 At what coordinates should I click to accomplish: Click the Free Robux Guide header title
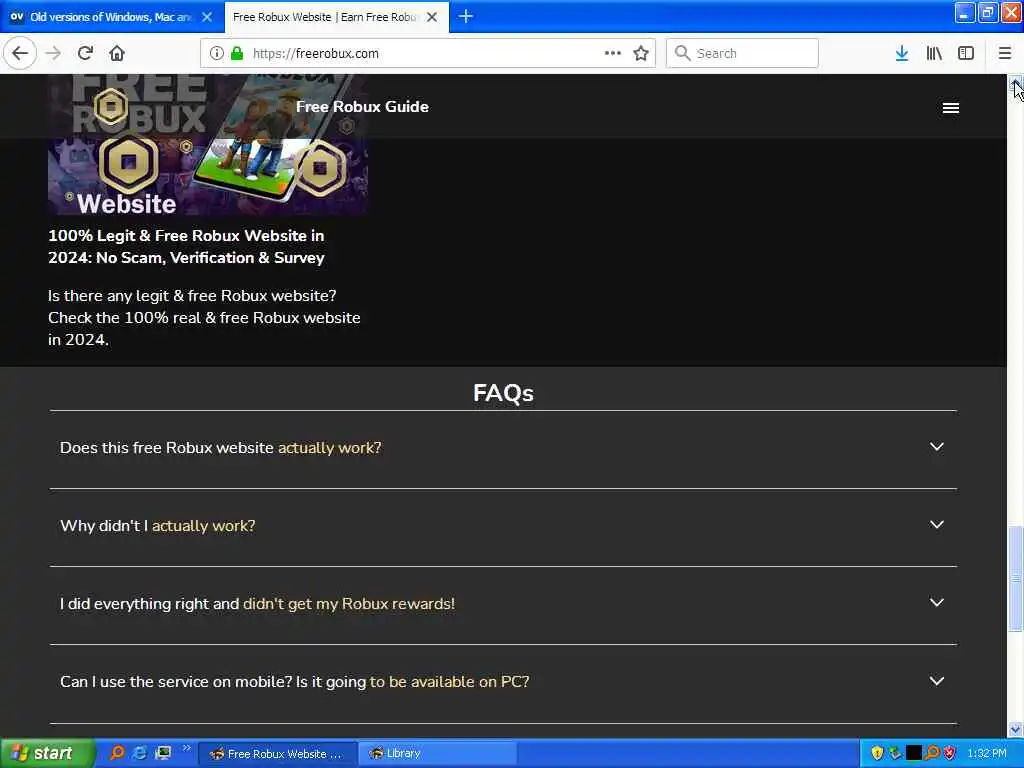pos(362,106)
